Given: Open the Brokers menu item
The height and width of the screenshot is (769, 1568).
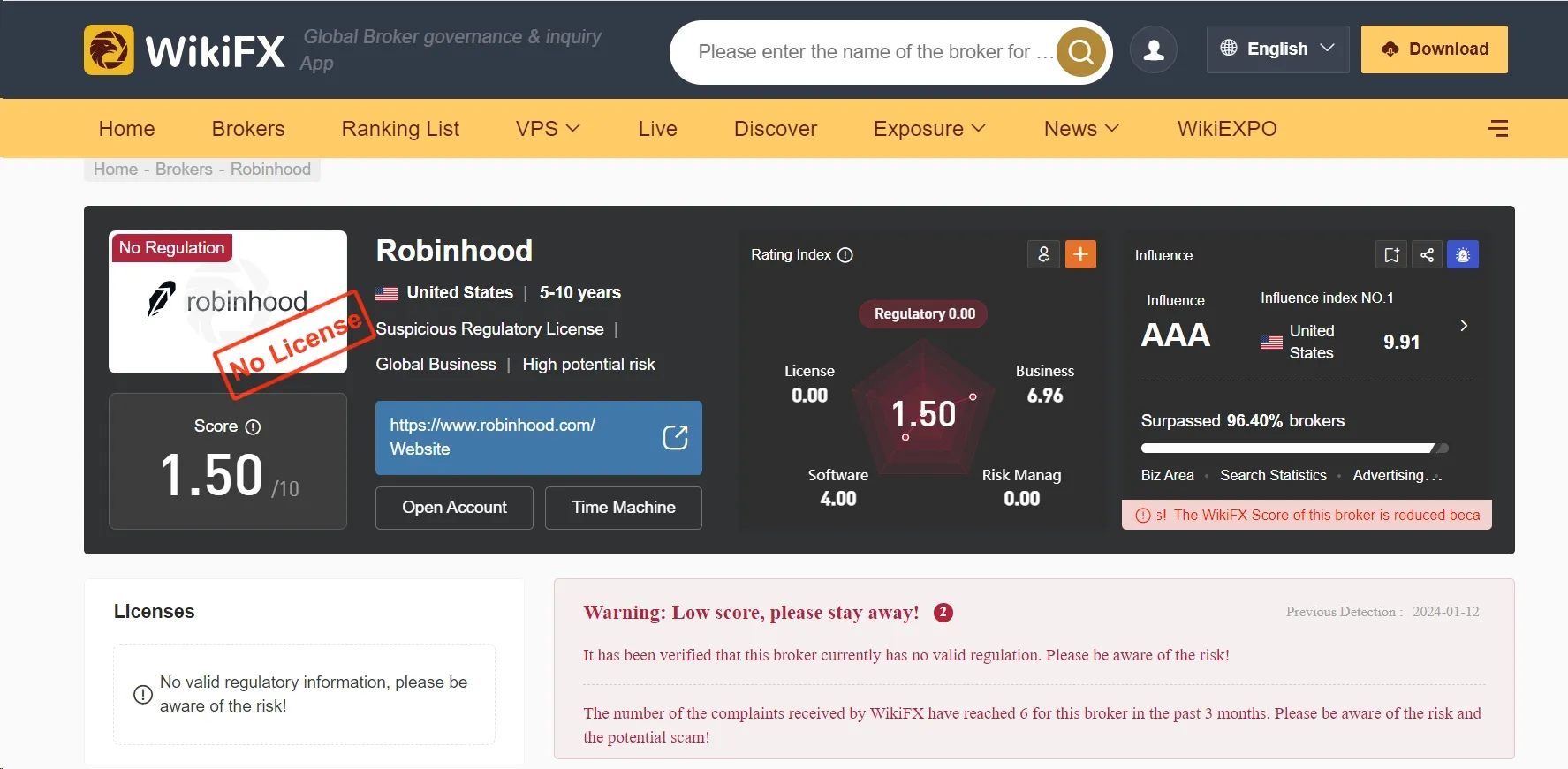Looking at the screenshot, I should 248,129.
